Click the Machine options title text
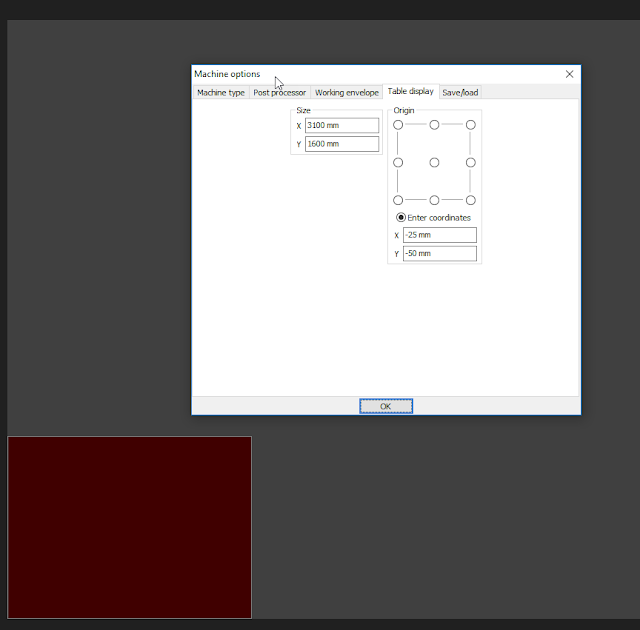 [x=227, y=74]
